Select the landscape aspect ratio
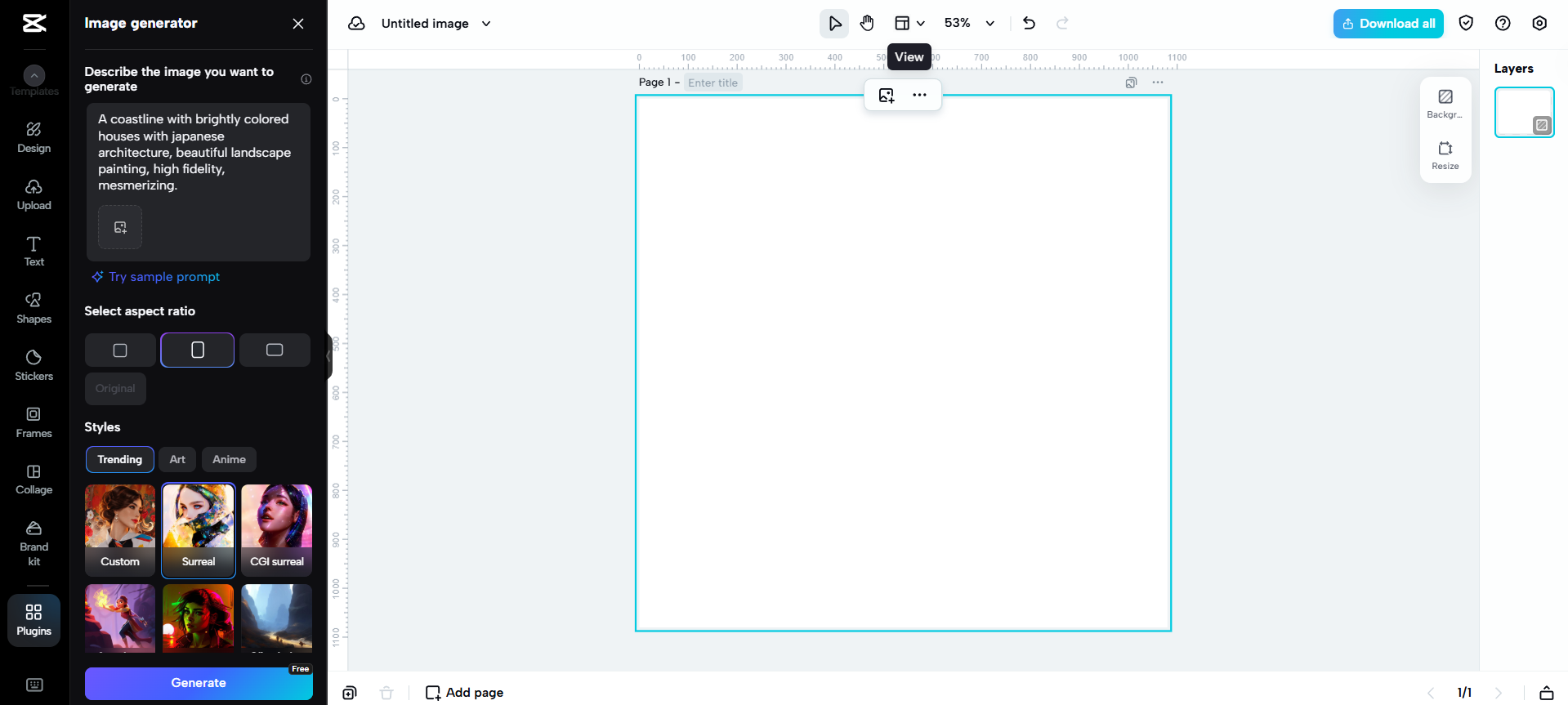Viewport: 1568px width, 705px height. coord(275,350)
